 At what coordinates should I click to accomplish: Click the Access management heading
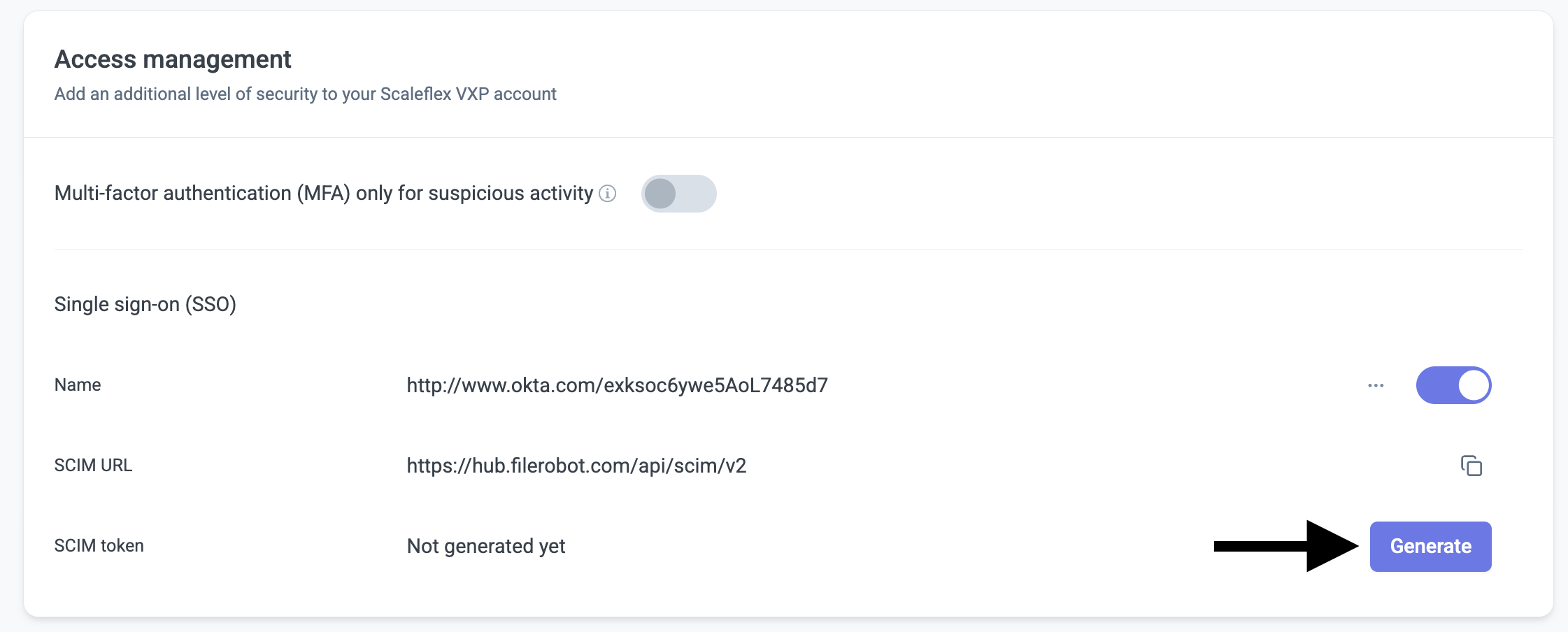(x=173, y=59)
